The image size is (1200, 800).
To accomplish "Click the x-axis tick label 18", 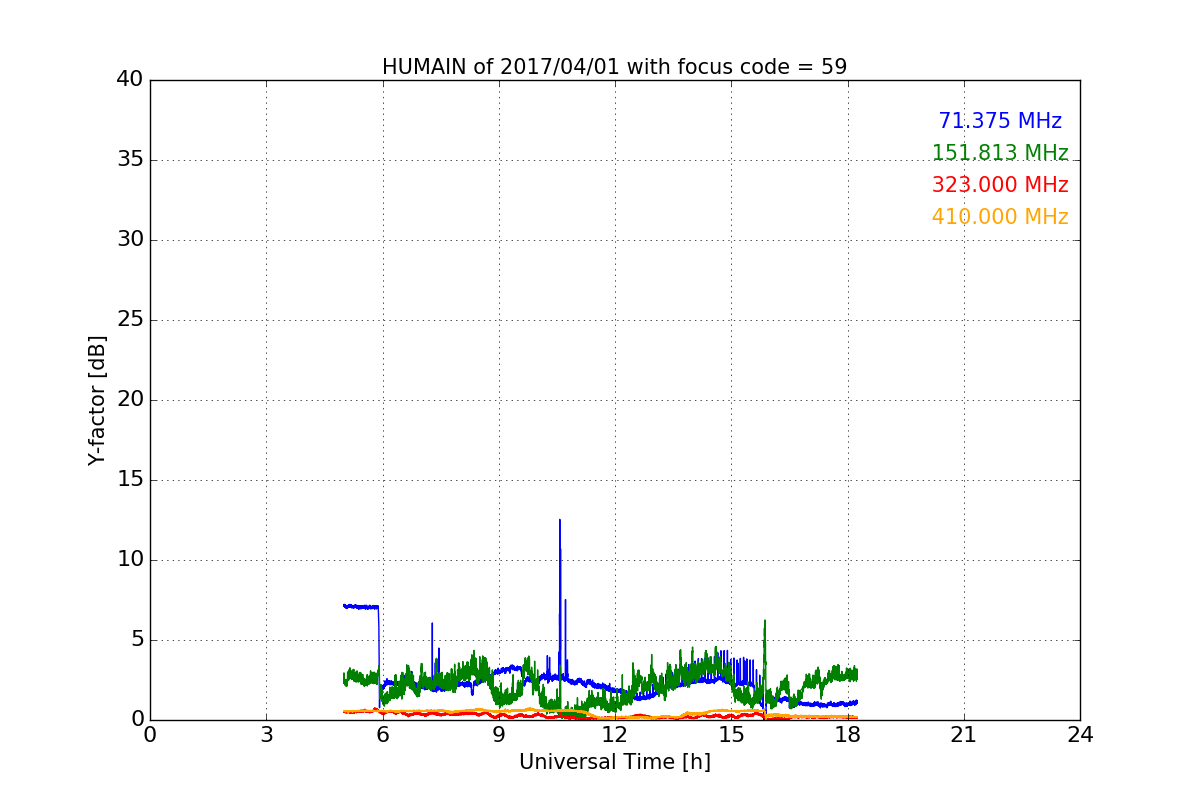I will click(x=847, y=735).
